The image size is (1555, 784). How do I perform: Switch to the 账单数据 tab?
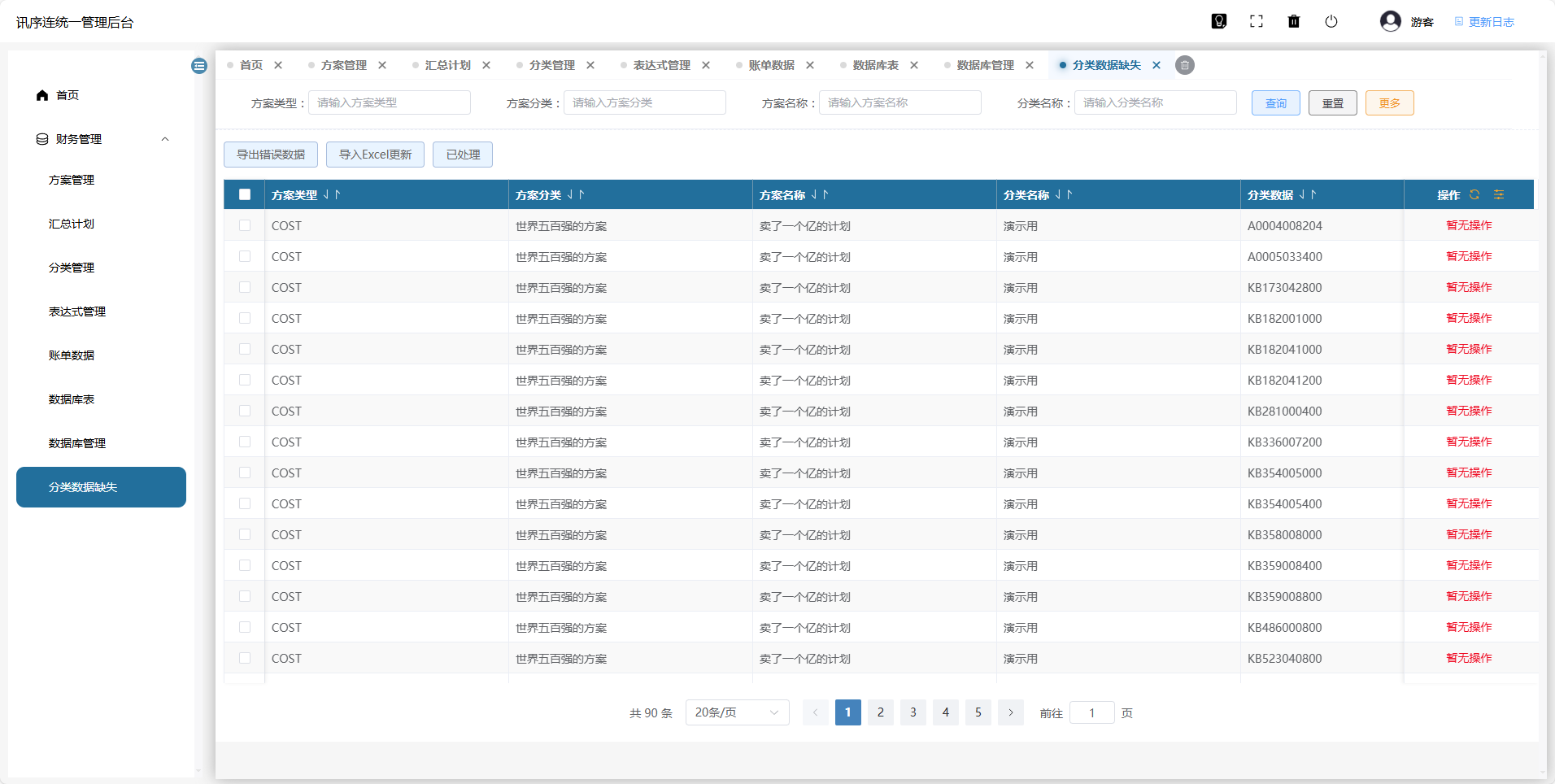pyautogui.click(x=771, y=65)
